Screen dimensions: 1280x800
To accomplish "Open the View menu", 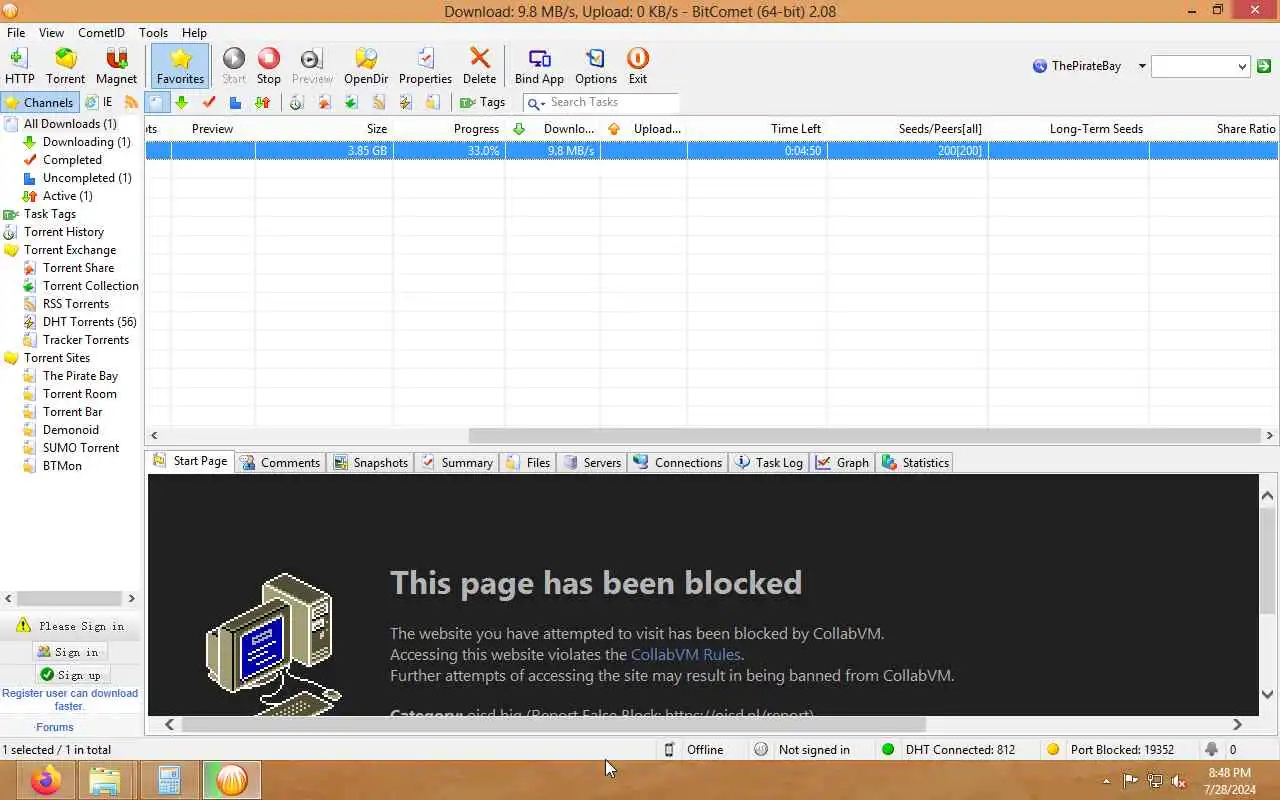I will pos(51,33).
